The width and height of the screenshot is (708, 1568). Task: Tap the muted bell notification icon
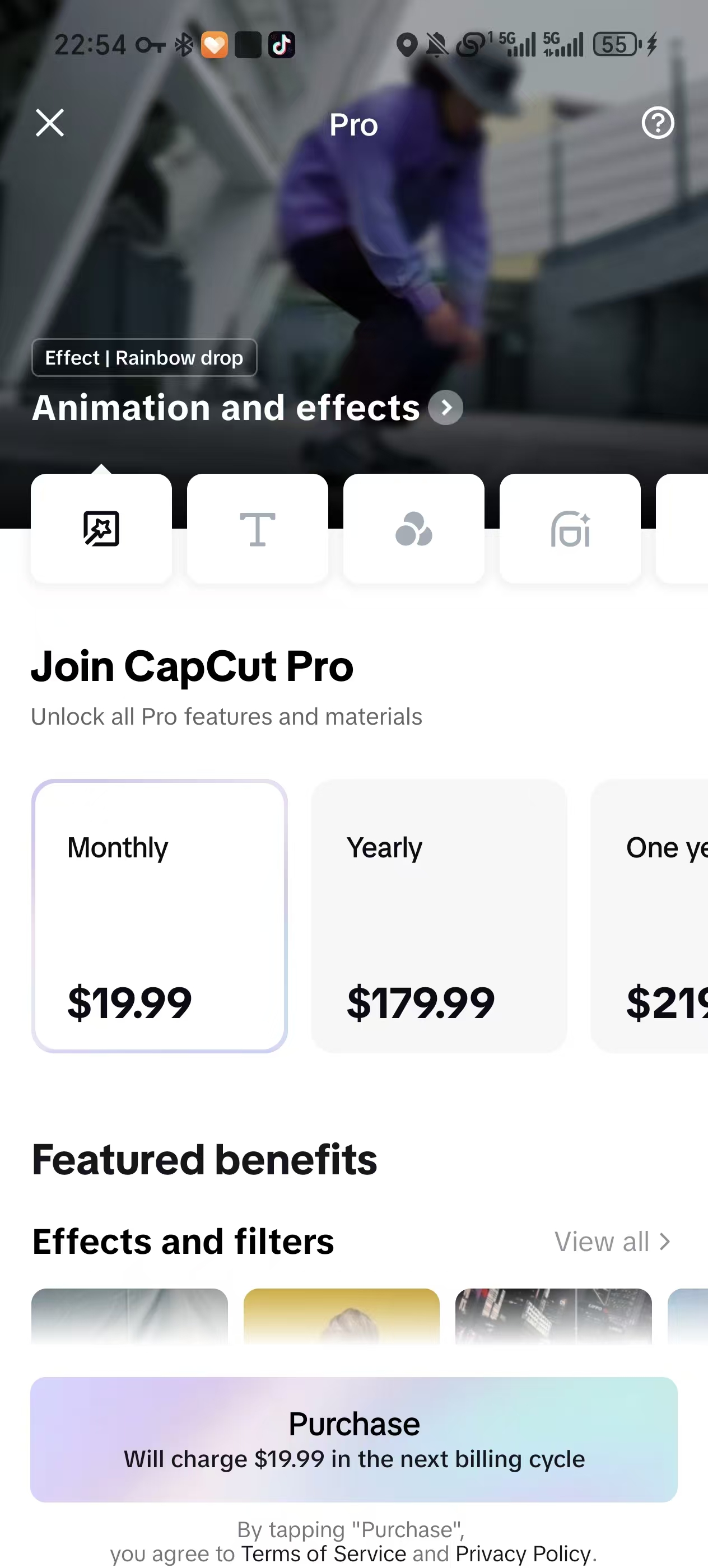coord(436,45)
